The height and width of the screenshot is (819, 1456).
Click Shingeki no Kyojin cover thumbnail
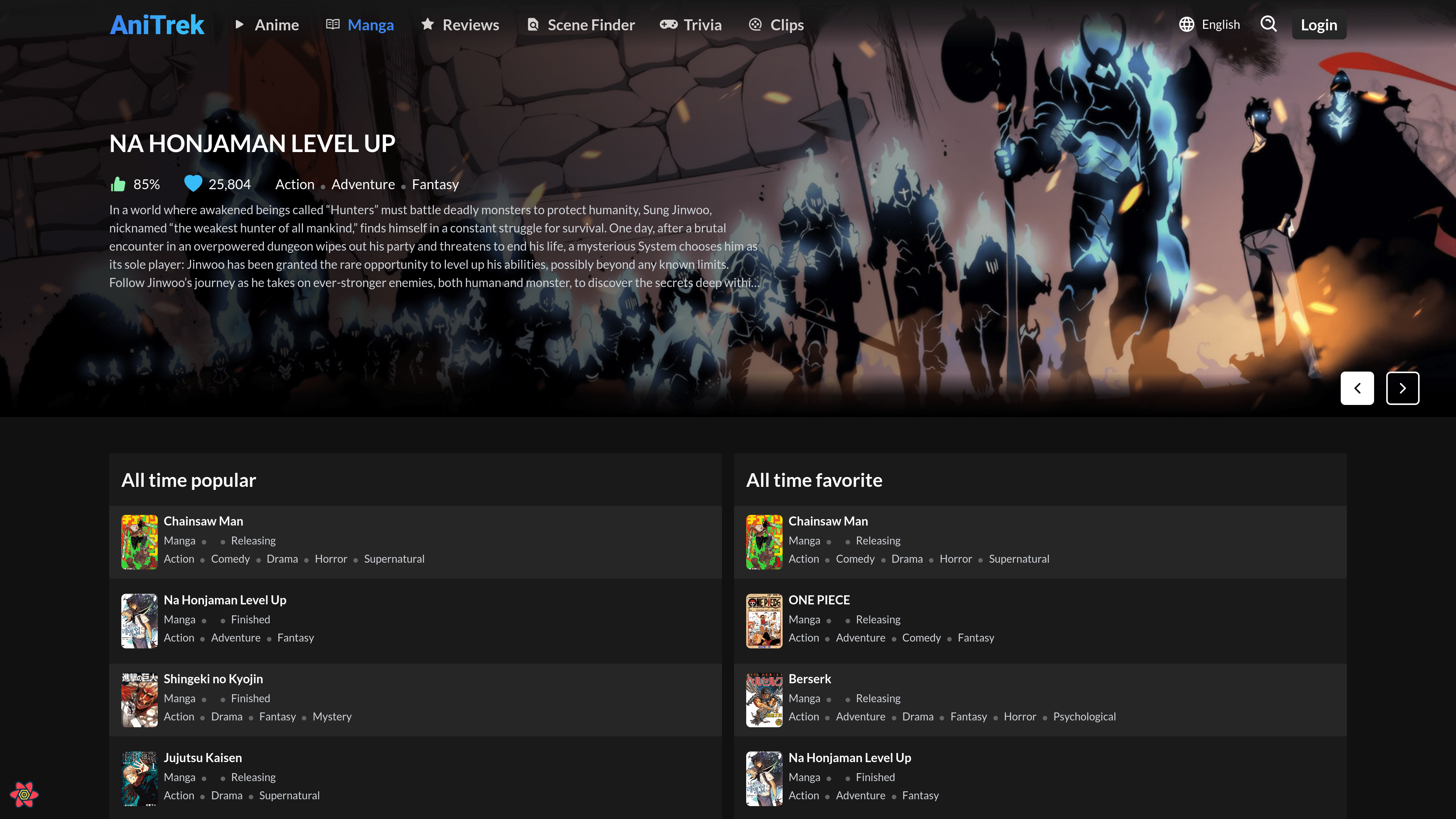pyautogui.click(x=139, y=700)
